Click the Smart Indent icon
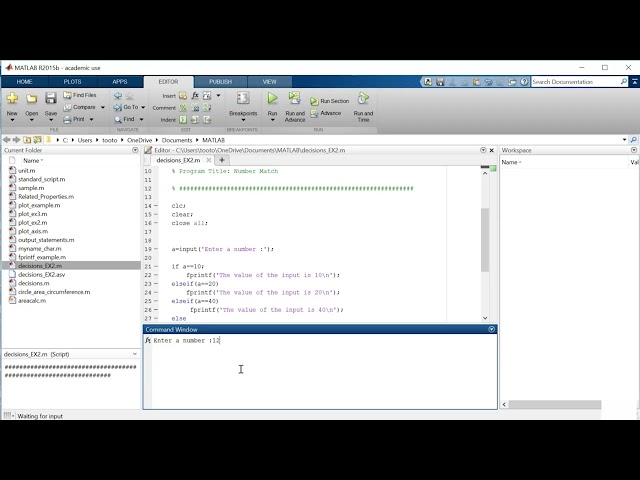This screenshot has width=640, height=480. pos(183,120)
